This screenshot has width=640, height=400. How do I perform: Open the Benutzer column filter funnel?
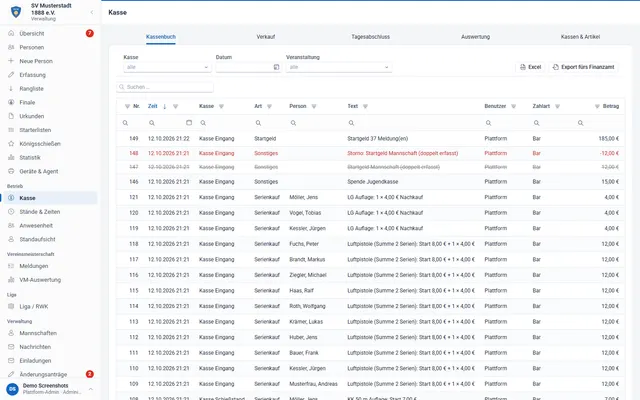pos(513,107)
